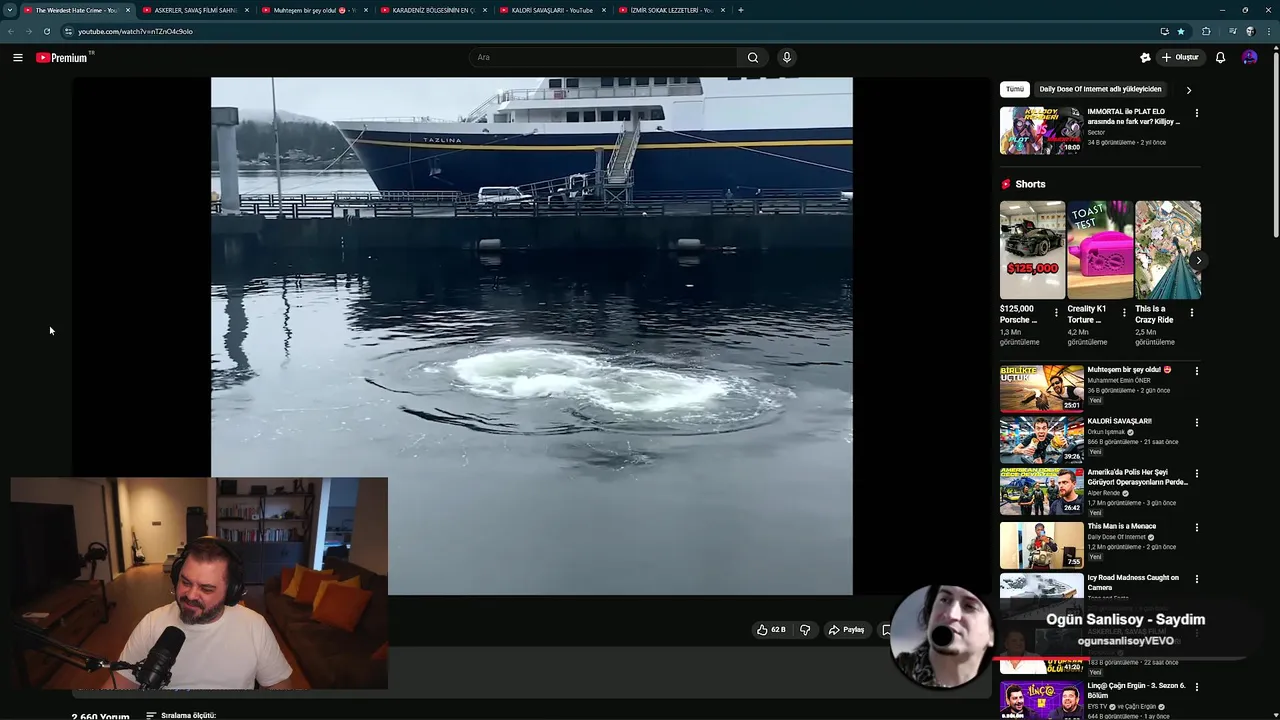The width and height of the screenshot is (1280, 720).
Task: Open the account avatar menu
Action: point(1250,57)
